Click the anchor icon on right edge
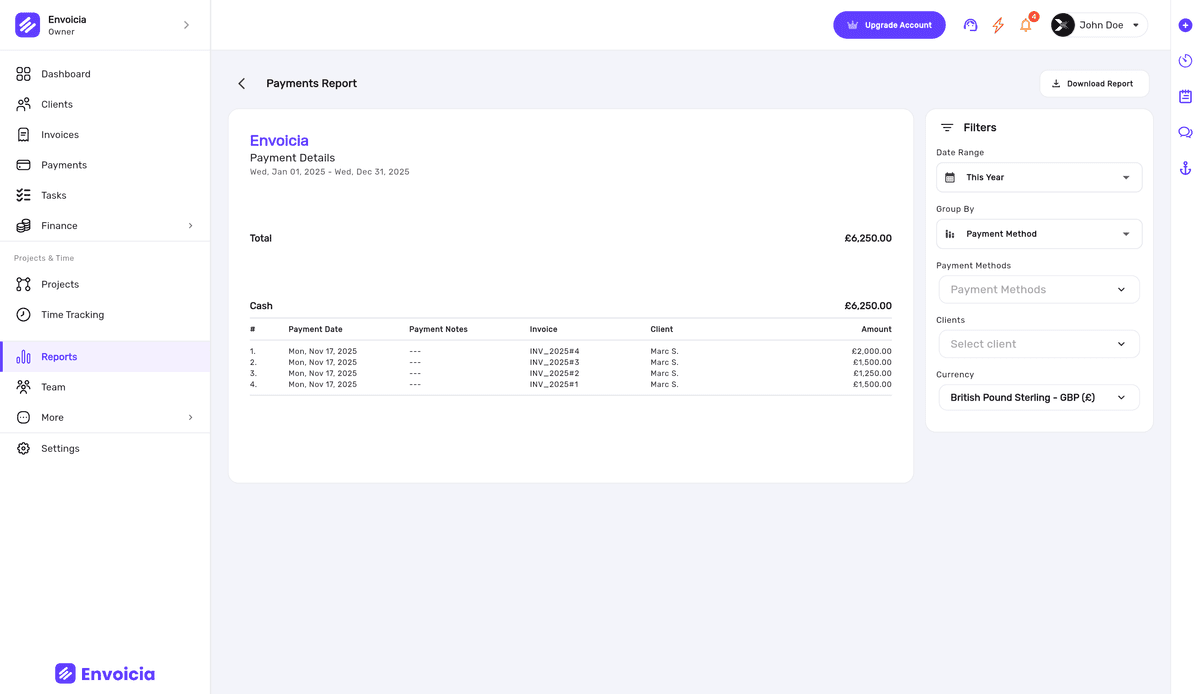Viewport: 1200px width, 694px height. tap(1185, 168)
